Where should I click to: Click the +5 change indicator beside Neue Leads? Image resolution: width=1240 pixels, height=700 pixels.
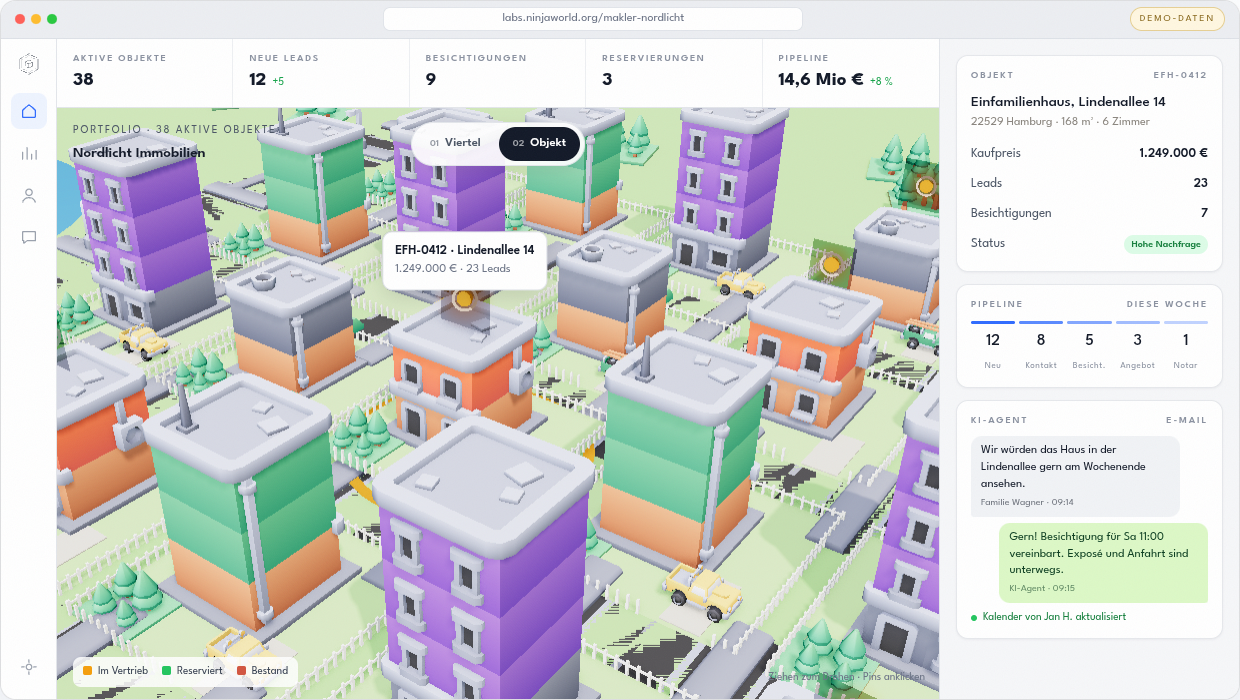click(278, 81)
